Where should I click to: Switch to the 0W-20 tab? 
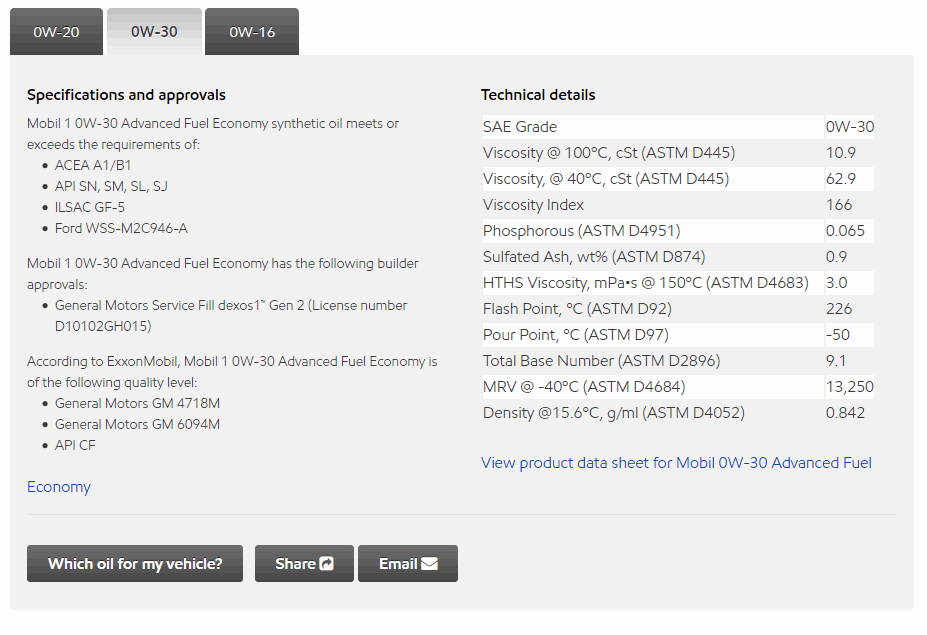coord(56,32)
